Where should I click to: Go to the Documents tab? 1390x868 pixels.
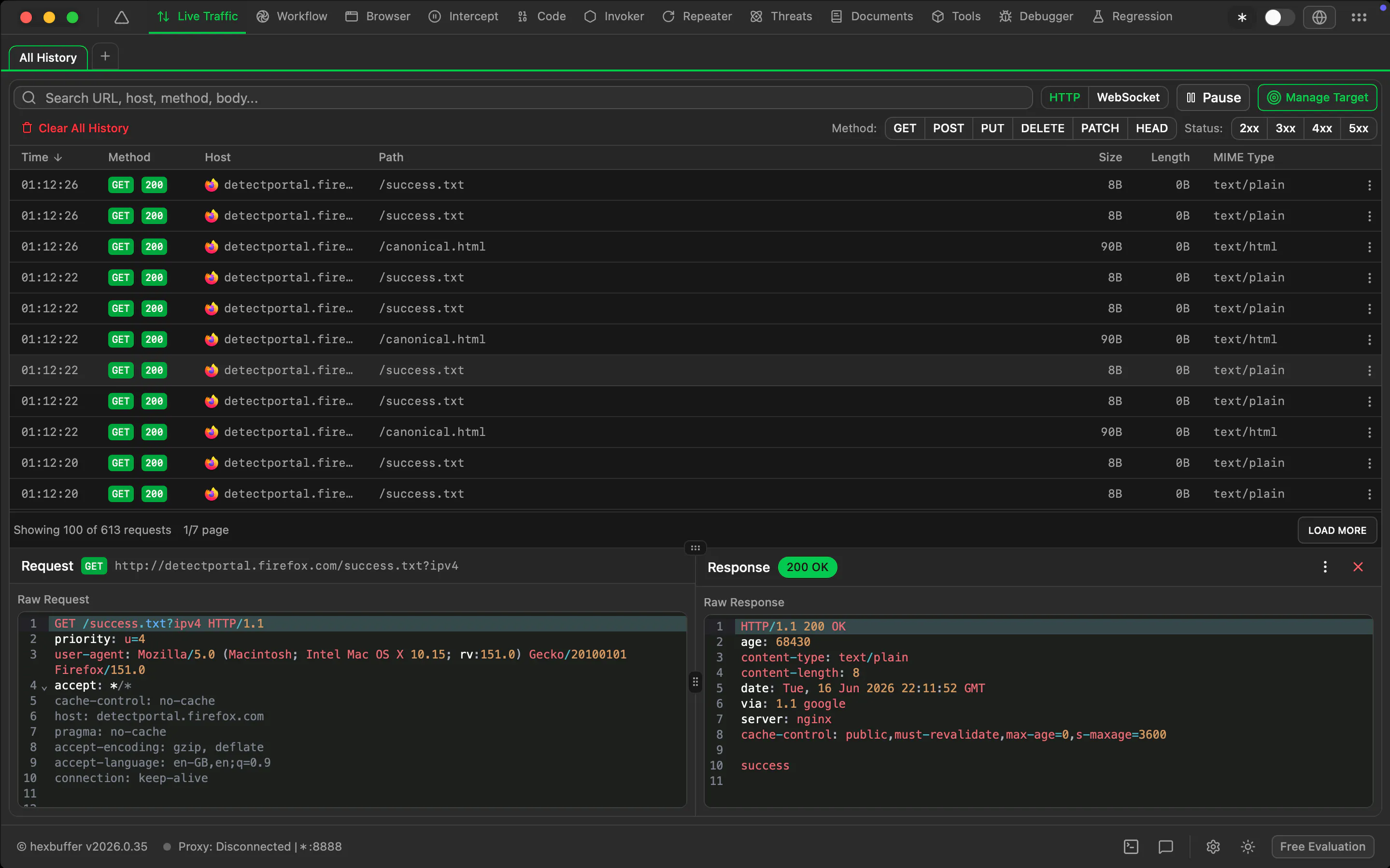[872, 16]
